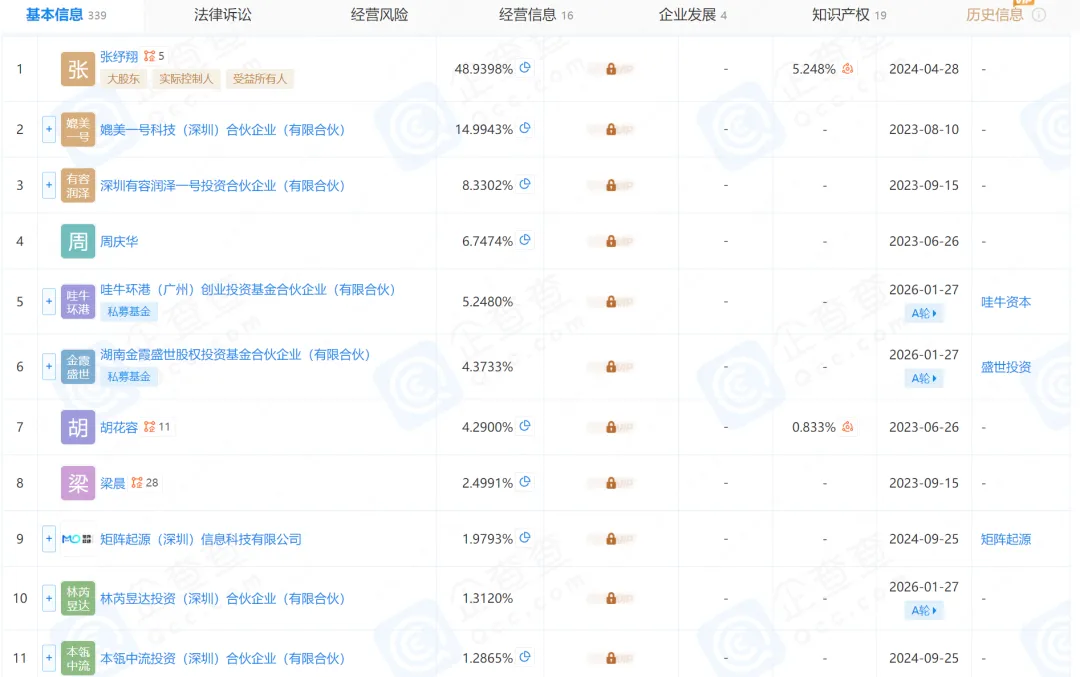Viewport: 1080px width, 677px height.
Task: Expand the 本瓴中流投资 row
Action: (x=49, y=658)
